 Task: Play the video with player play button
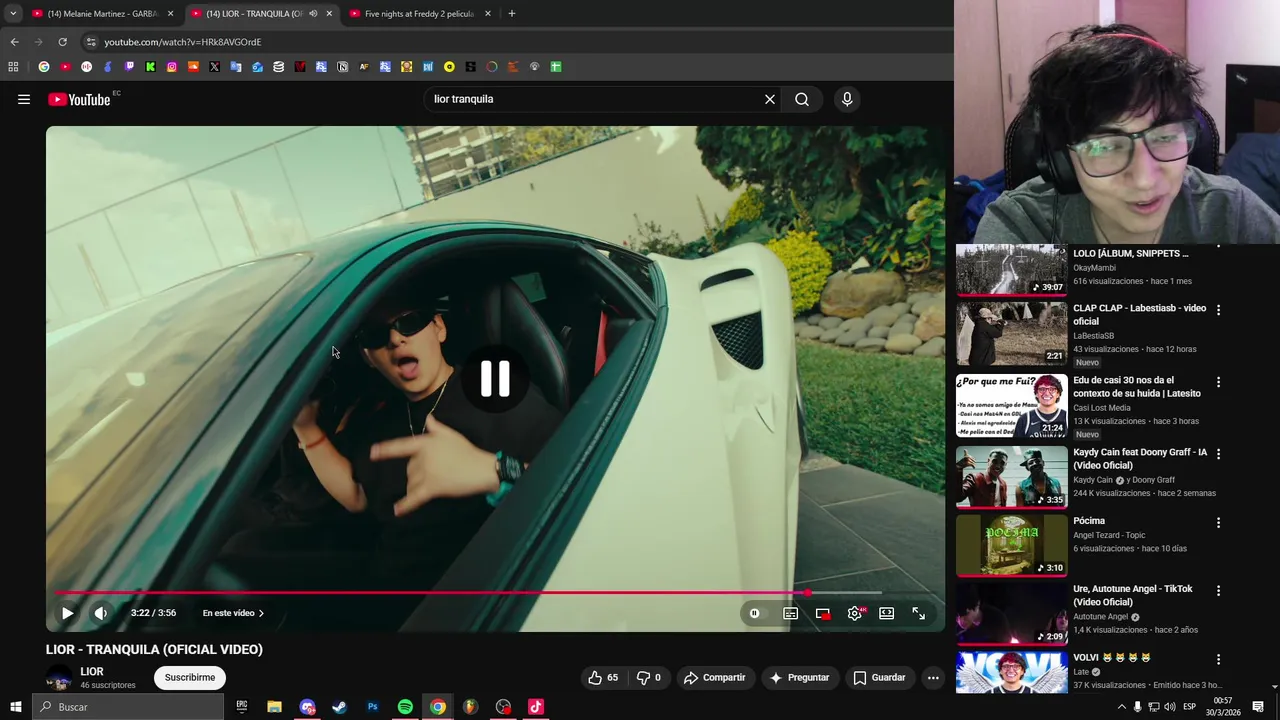[x=67, y=613]
